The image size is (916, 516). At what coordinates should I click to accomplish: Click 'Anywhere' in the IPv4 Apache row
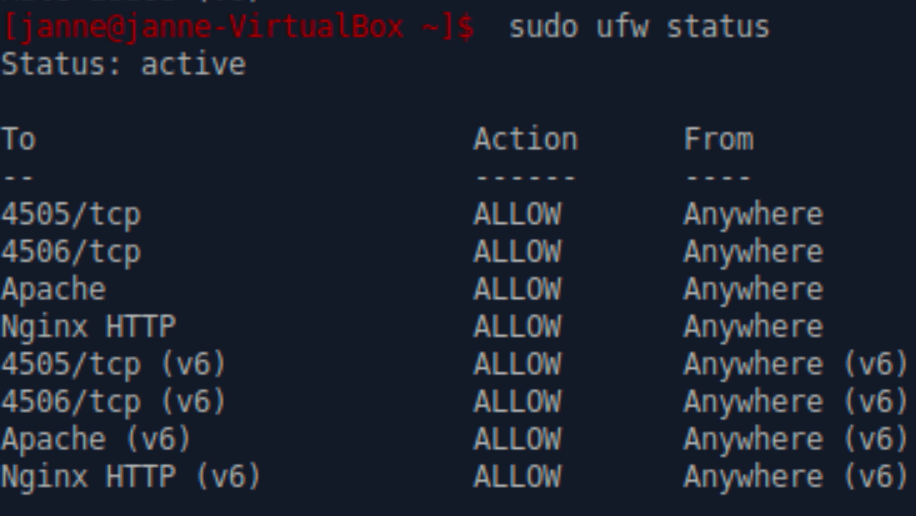(753, 289)
